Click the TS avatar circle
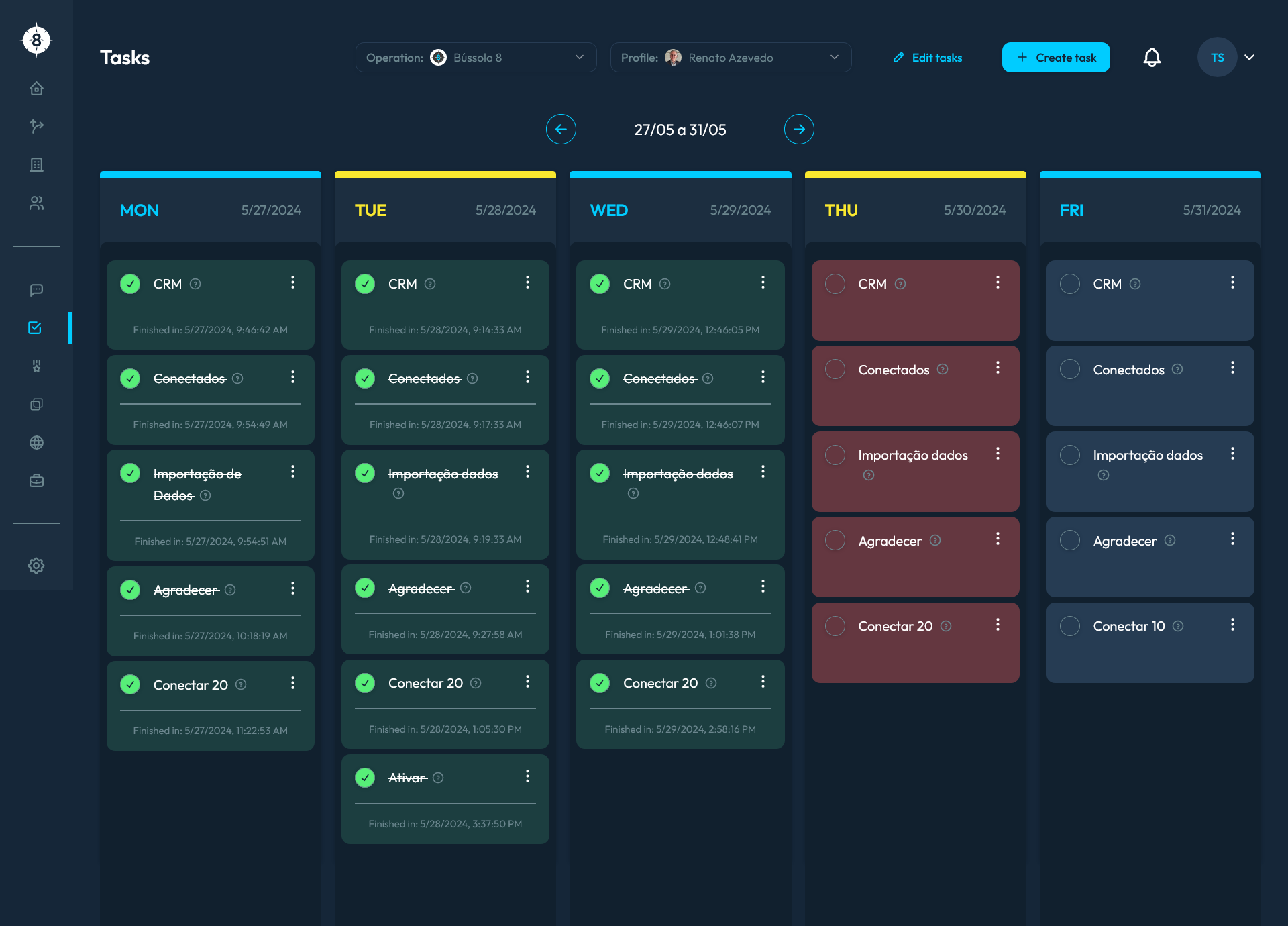Image resolution: width=1288 pixels, height=926 pixels. tap(1217, 57)
